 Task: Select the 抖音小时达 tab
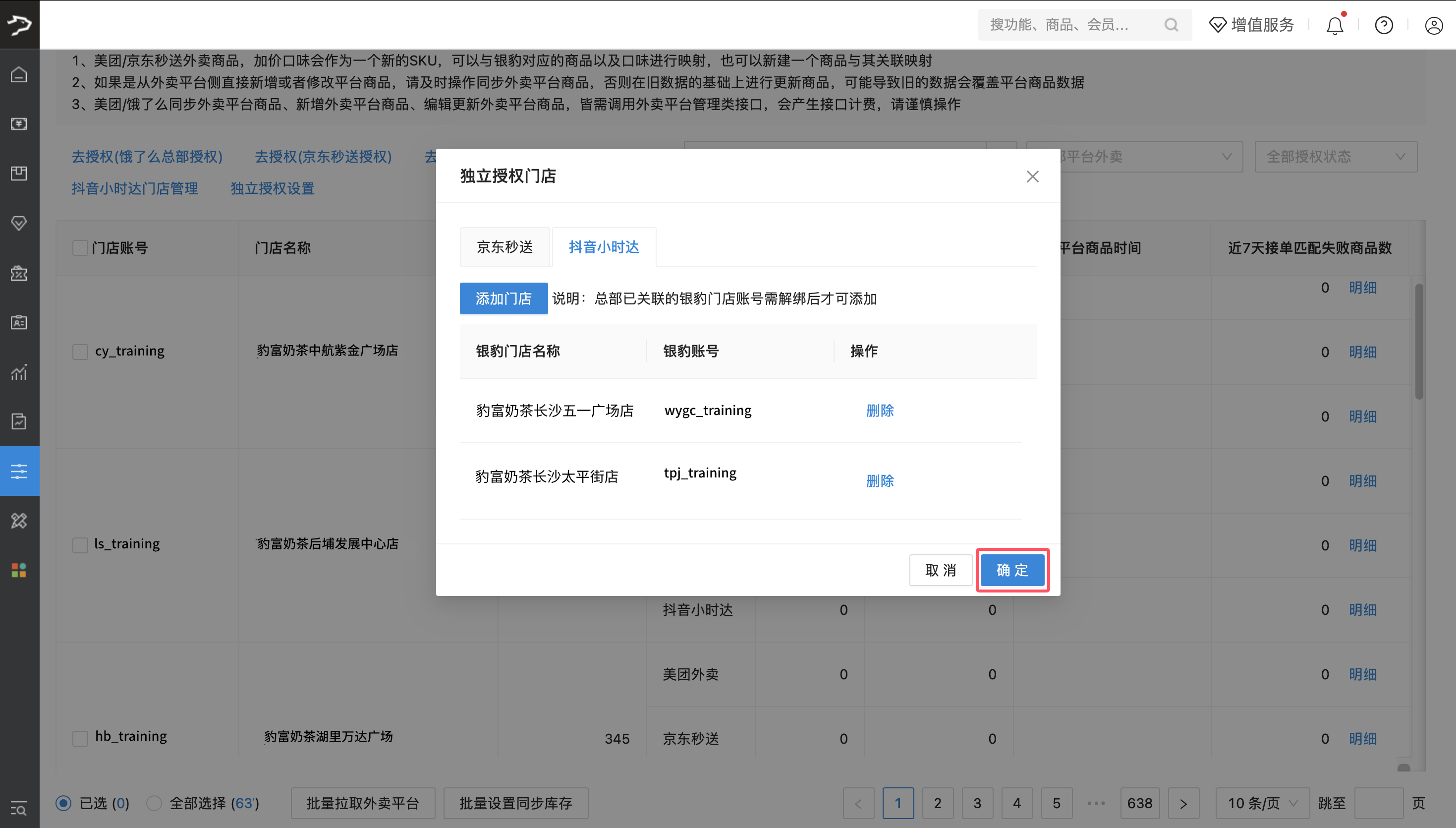coord(604,247)
